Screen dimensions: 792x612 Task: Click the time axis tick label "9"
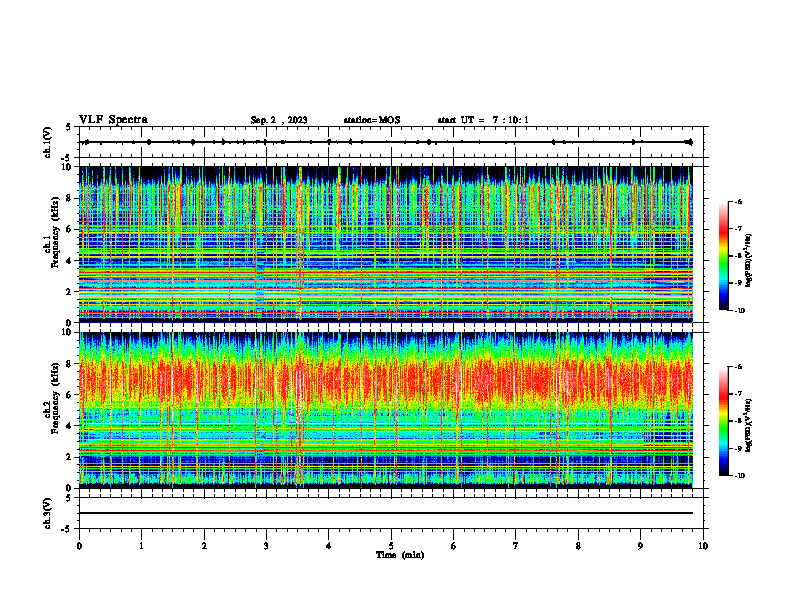[640, 546]
